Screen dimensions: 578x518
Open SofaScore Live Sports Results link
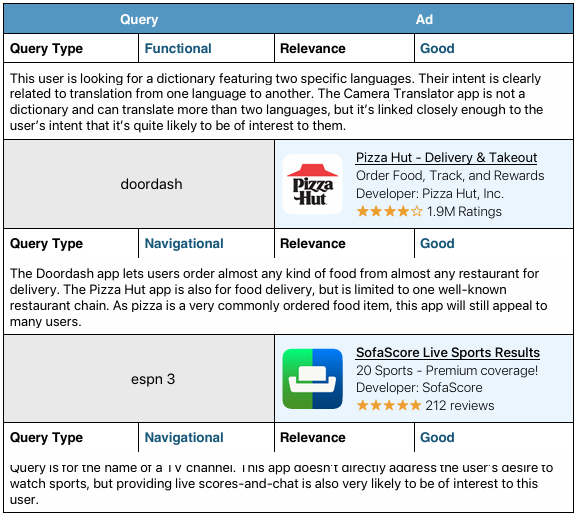tap(448, 352)
